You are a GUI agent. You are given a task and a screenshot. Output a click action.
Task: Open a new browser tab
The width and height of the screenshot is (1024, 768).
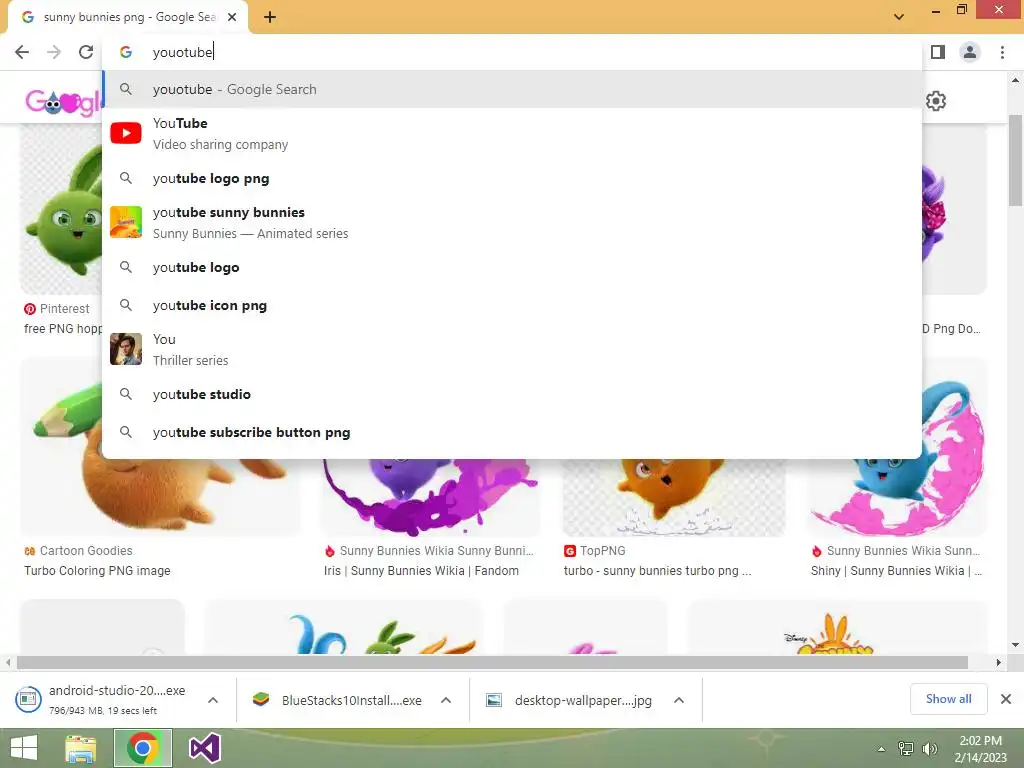[x=270, y=17]
